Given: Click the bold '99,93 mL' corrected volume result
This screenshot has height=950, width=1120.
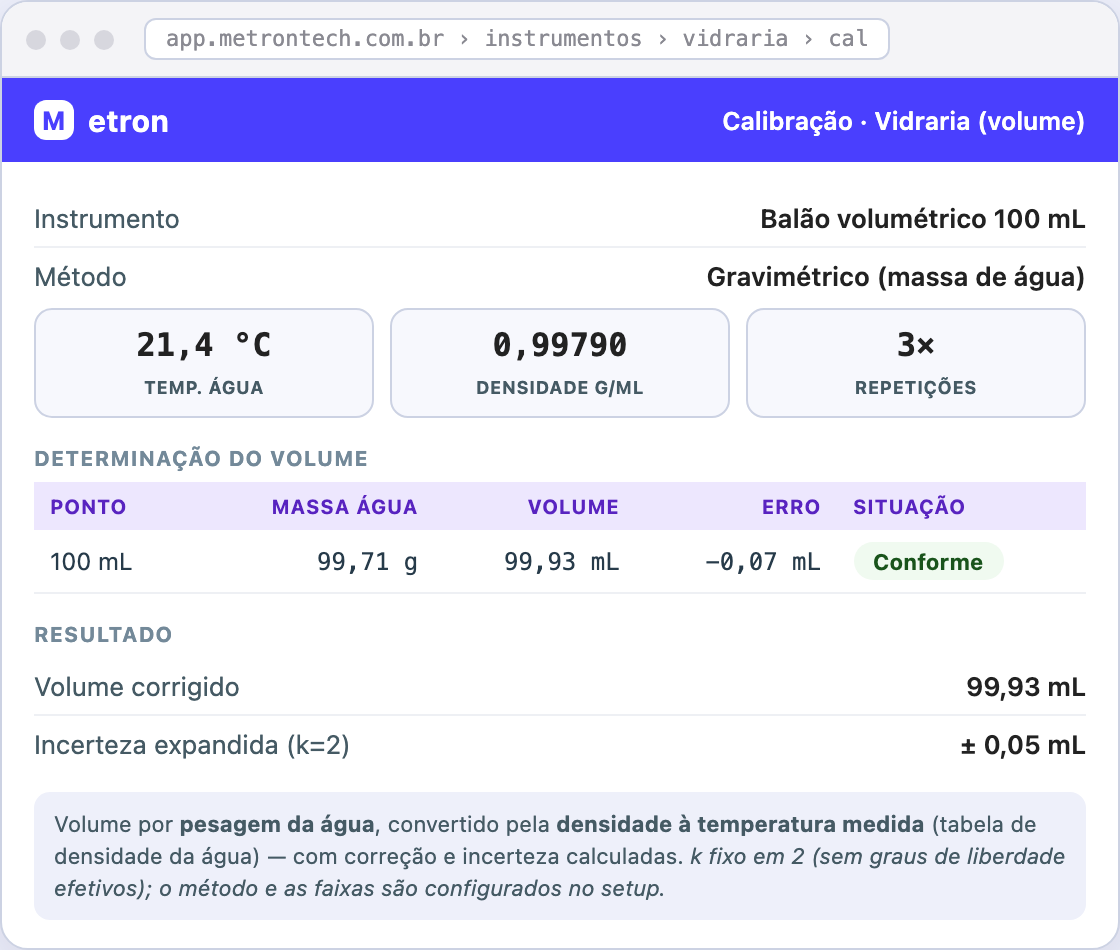Looking at the screenshot, I should pos(1026,687).
